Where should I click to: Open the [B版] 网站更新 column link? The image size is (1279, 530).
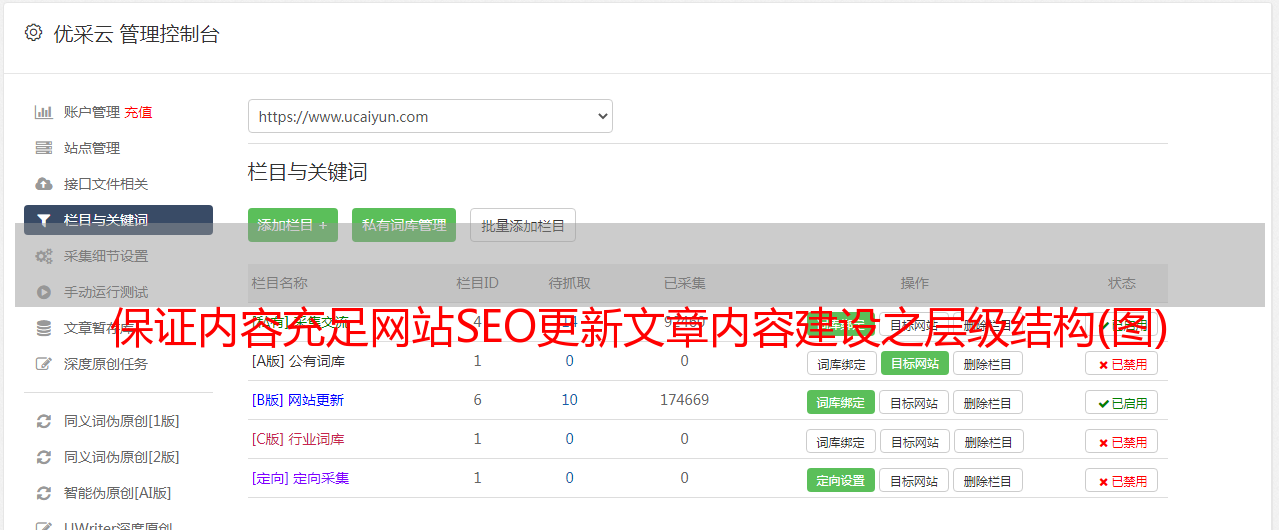point(298,400)
